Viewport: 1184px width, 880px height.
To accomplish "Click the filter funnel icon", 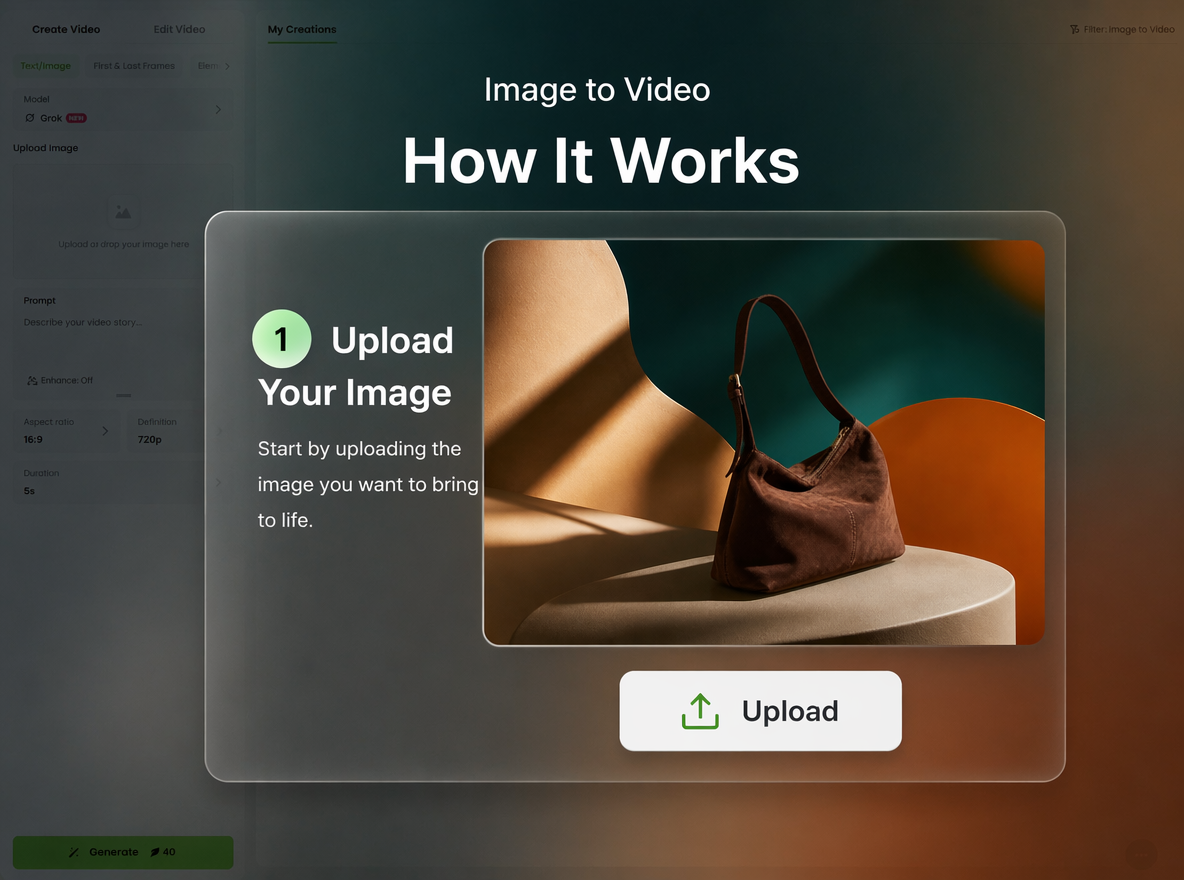I will coord(1075,29).
